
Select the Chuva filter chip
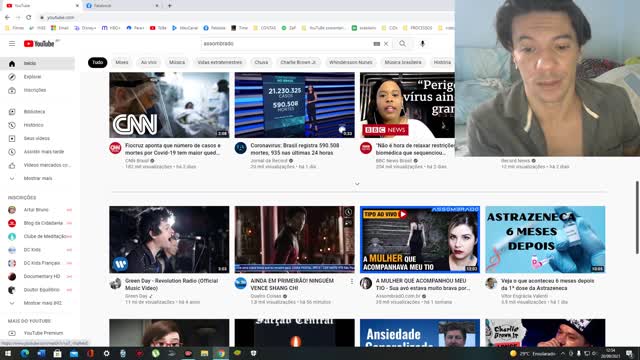tap(261, 62)
